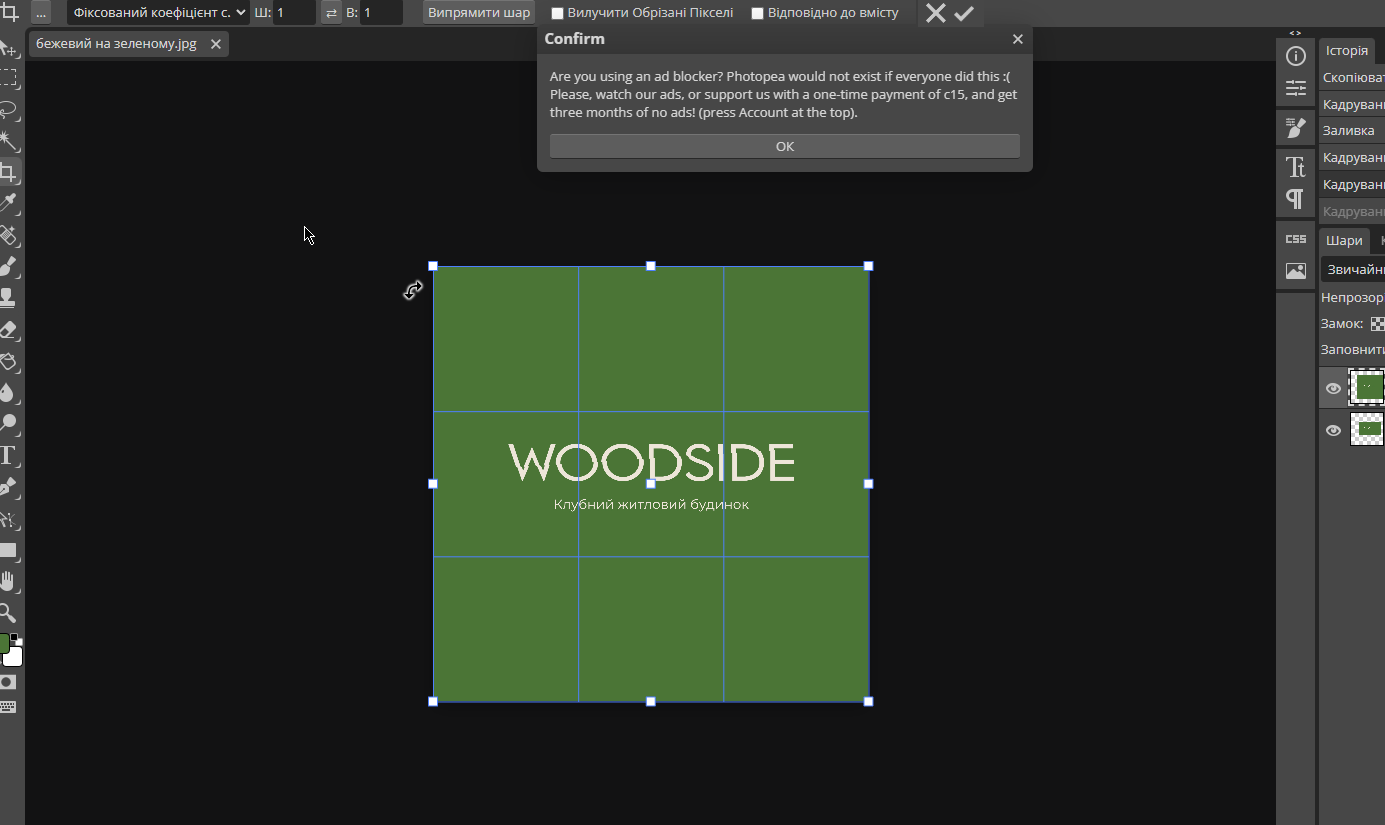Open the CSS panel icon

click(1296, 239)
